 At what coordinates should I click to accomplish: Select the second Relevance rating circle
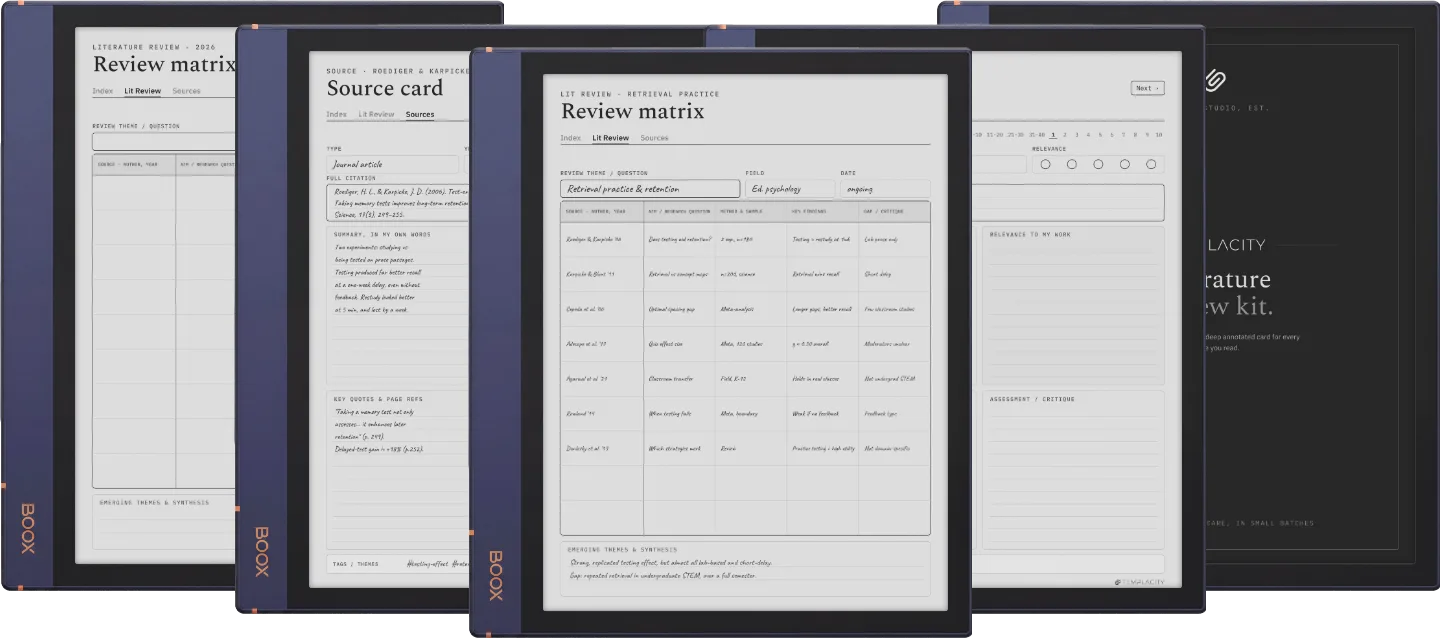pyautogui.click(x=1072, y=164)
